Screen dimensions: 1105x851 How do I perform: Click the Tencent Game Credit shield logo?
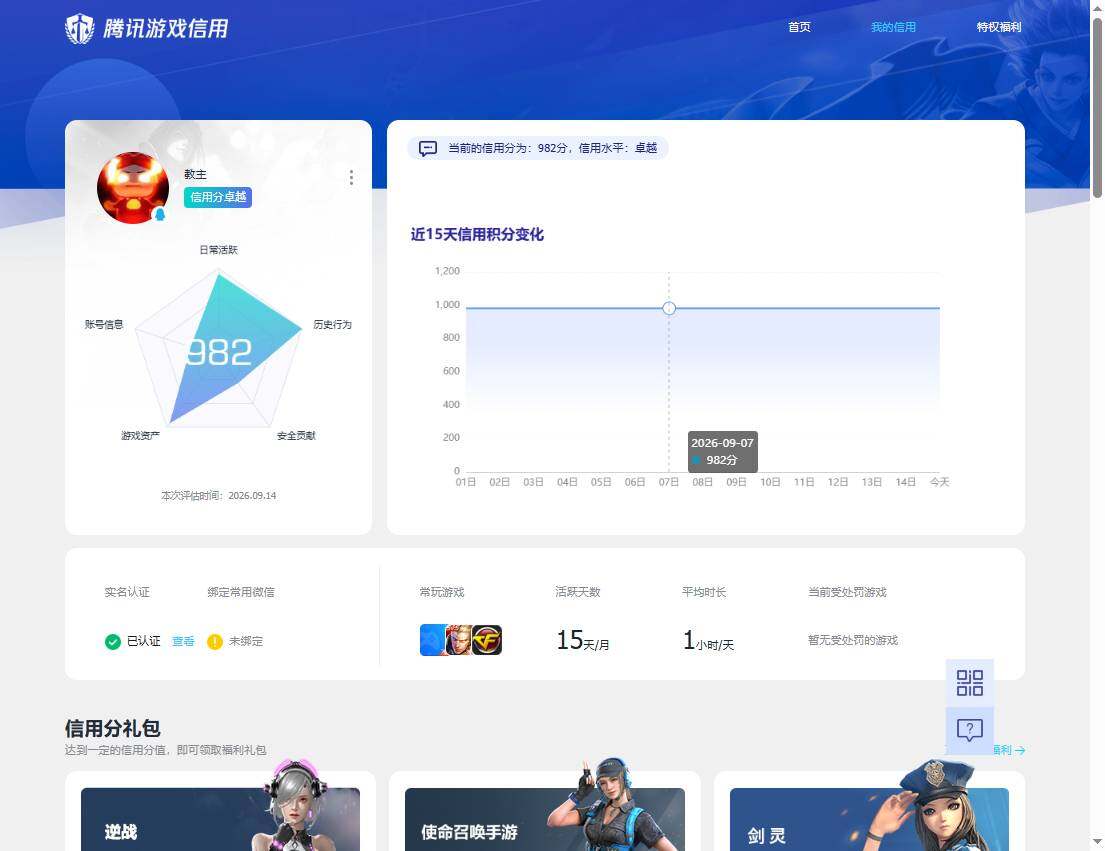[x=80, y=28]
